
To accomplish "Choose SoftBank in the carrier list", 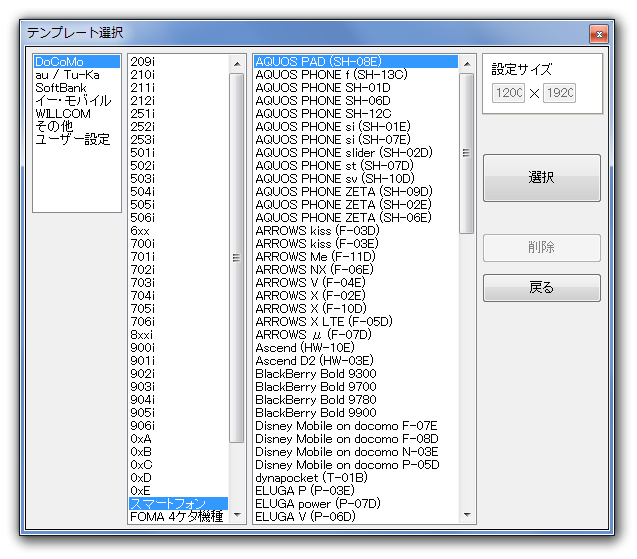I will pyautogui.click(x=77, y=88).
